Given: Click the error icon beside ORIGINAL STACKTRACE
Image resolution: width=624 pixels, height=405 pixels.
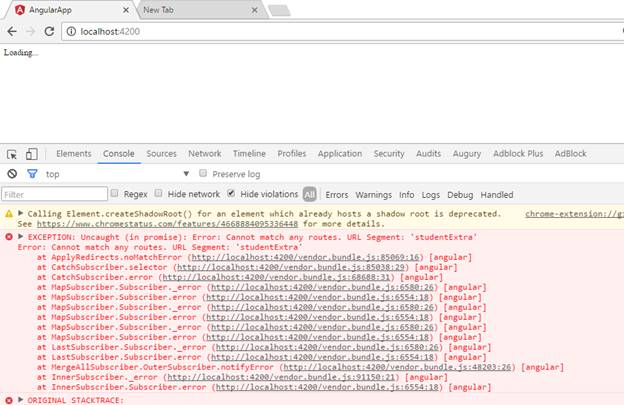Looking at the screenshot, I should [9, 400].
